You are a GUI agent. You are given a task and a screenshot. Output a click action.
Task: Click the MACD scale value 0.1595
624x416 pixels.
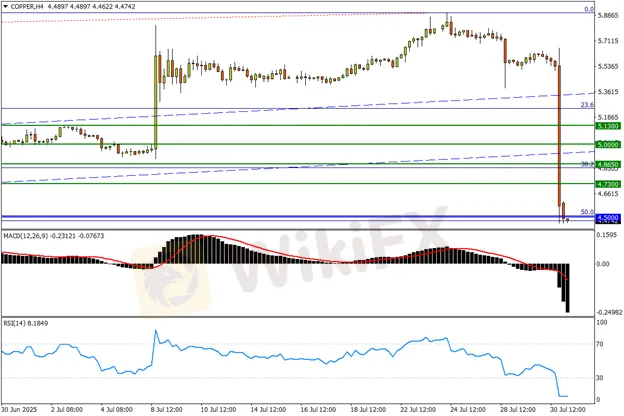click(x=608, y=235)
